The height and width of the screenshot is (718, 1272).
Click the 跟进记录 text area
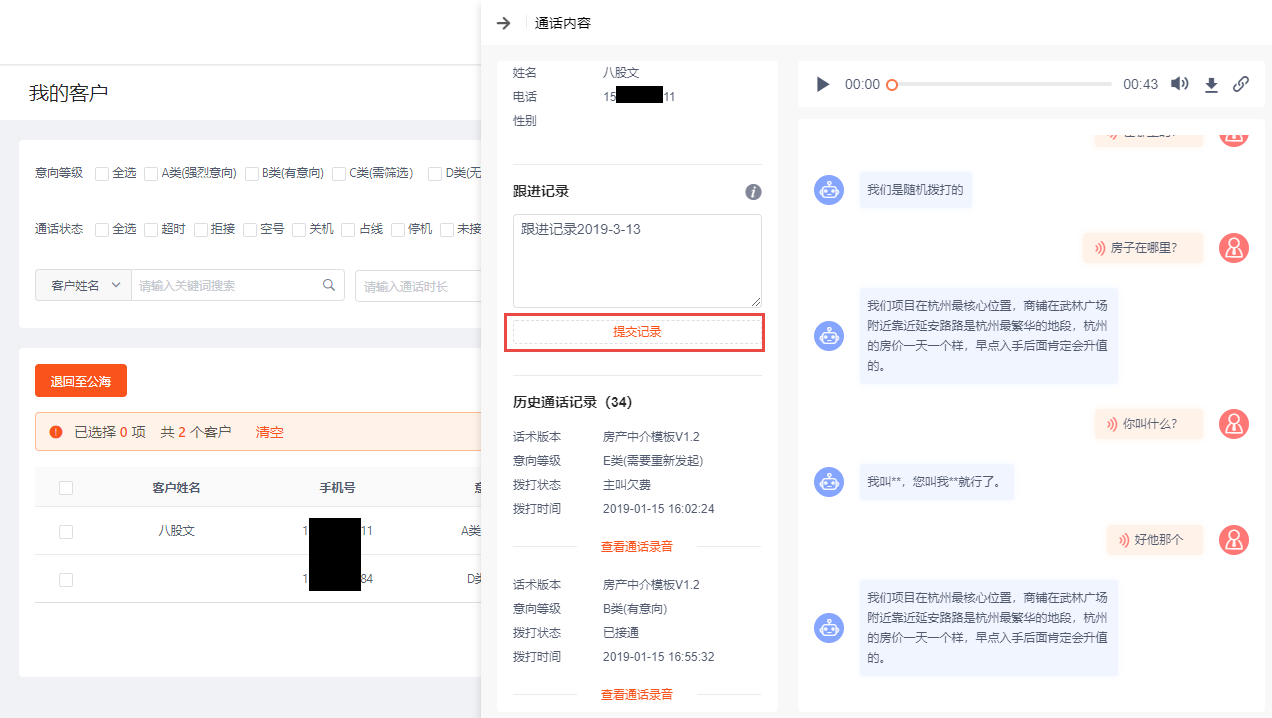(x=637, y=260)
